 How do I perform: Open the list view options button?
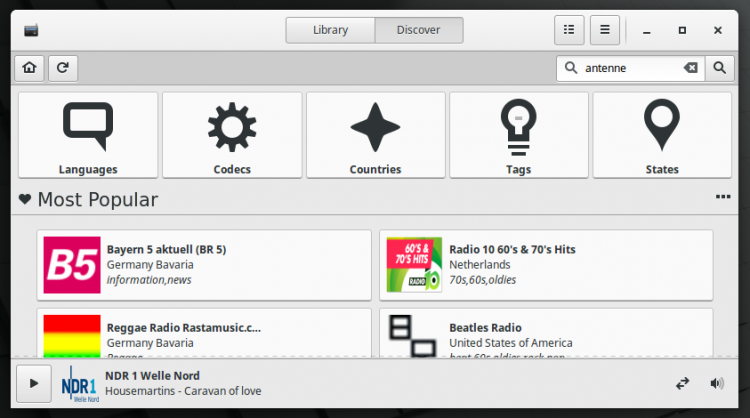(569, 30)
